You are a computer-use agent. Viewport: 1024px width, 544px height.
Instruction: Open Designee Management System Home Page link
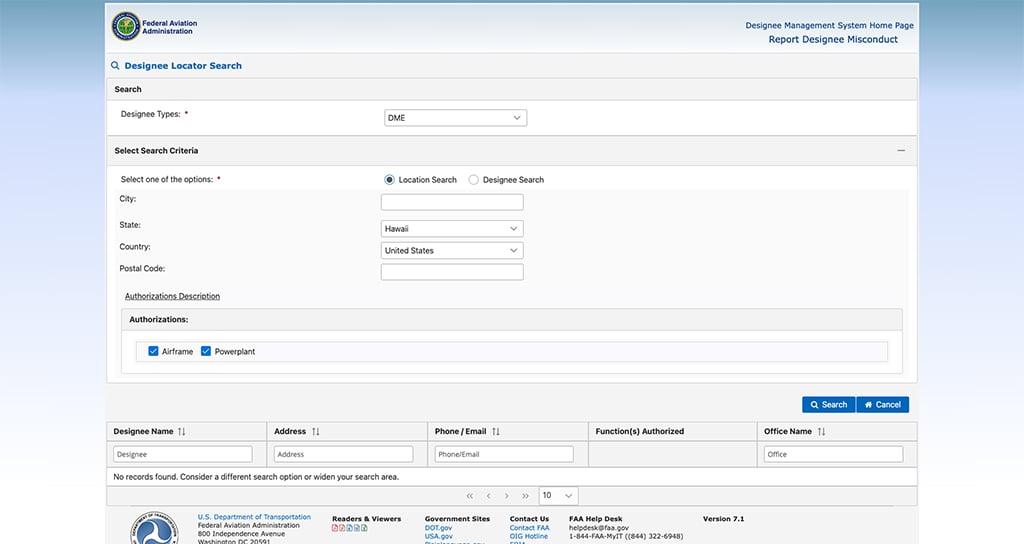pyautogui.click(x=829, y=25)
